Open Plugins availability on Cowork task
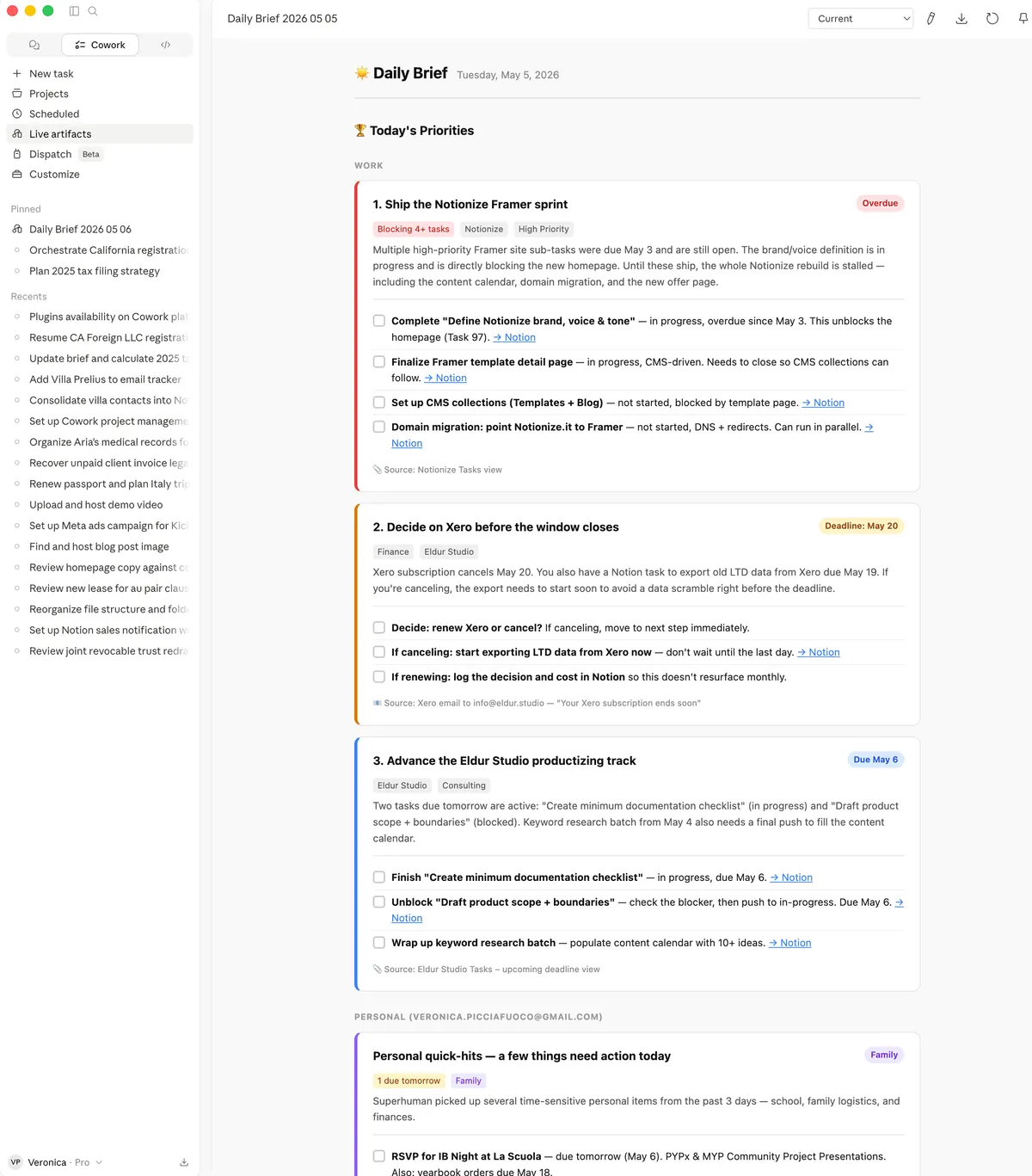 coord(100,317)
